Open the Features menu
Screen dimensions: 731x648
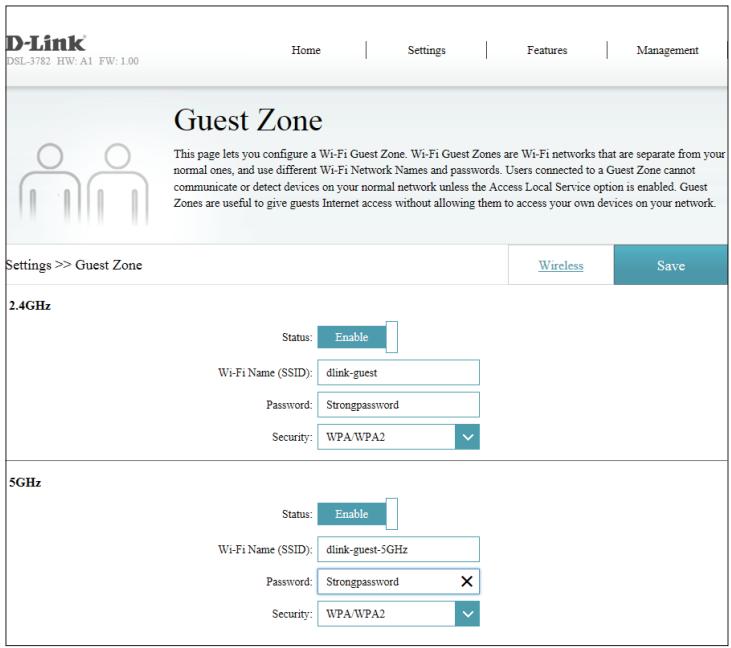point(547,50)
